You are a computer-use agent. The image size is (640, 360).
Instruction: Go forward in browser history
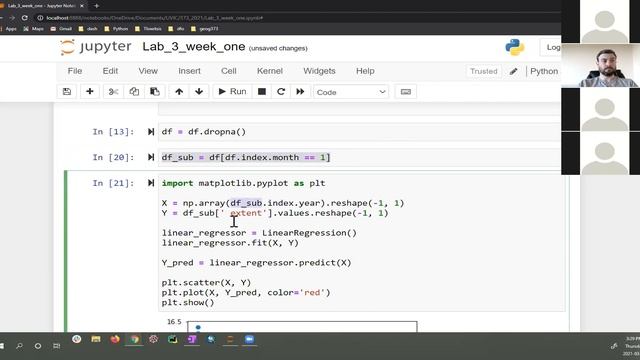tap(11, 18)
